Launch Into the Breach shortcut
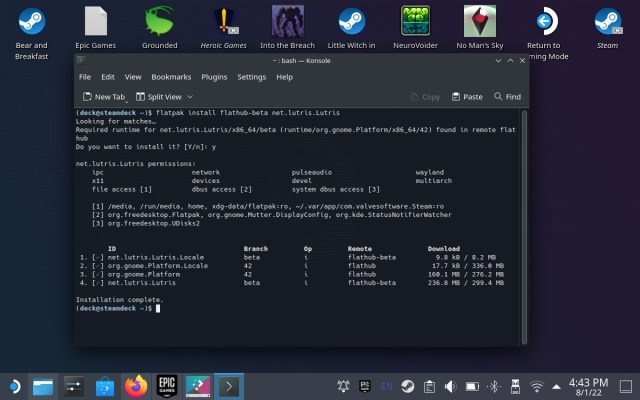Image resolution: width=640 pixels, height=400 pixels. (x=287, y=28)
